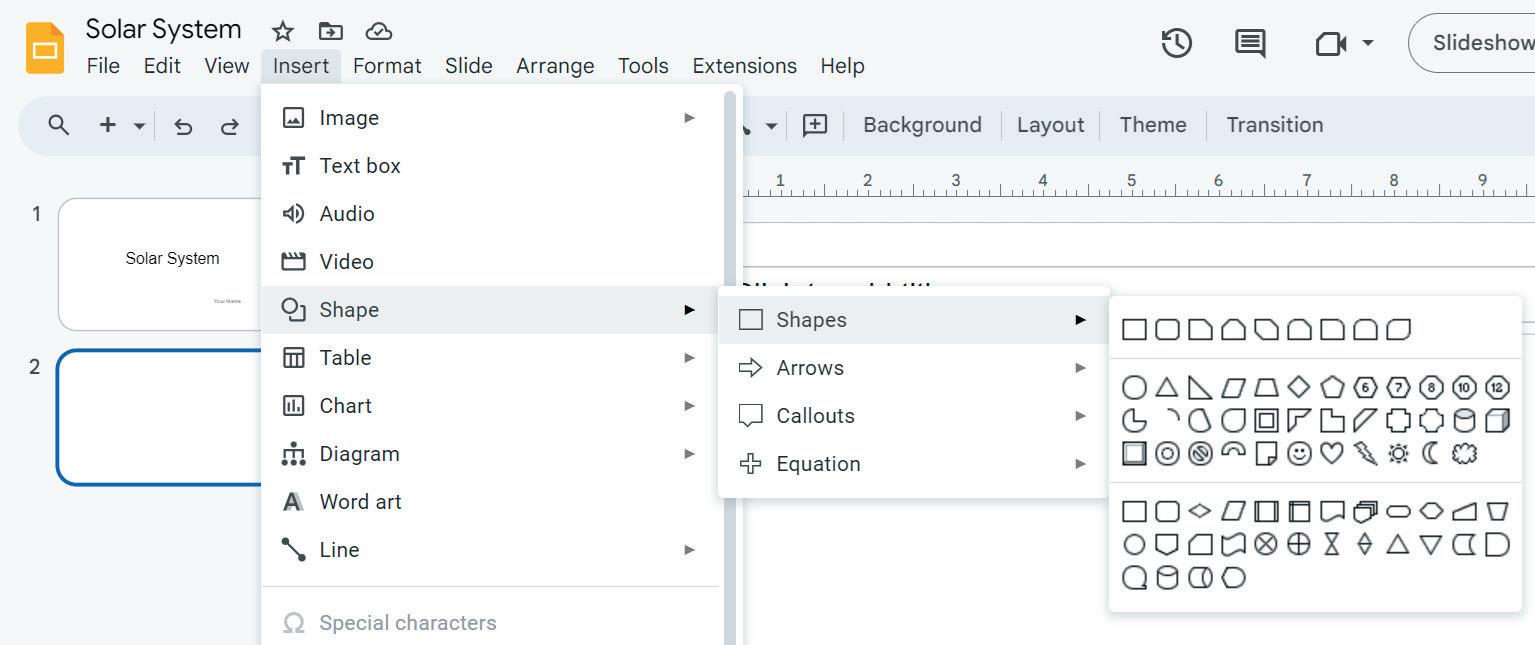This screenshot has height=645, width=1535.
Task: Insert the crescent moon shape
Action: (1431, 454)
